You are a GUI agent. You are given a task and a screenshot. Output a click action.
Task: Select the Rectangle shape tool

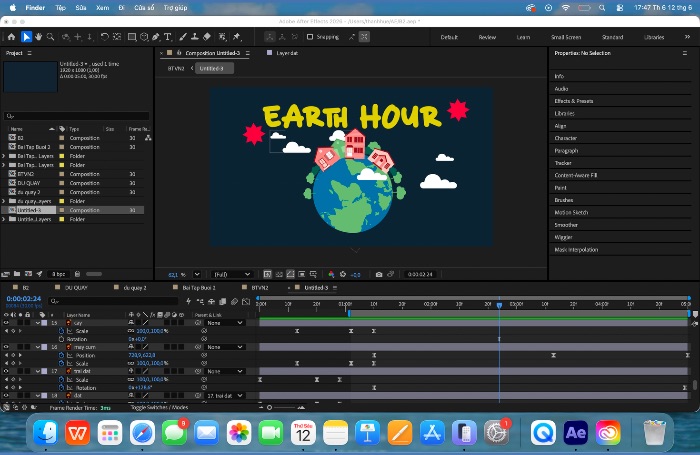132,37
